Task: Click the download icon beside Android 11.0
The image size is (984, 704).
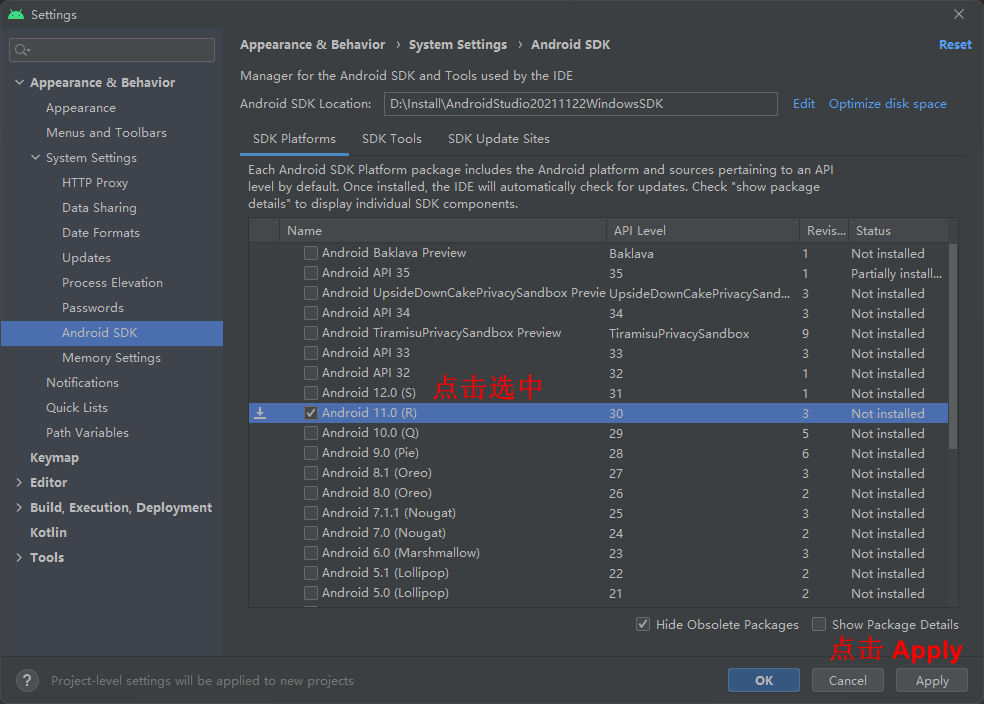Action: tap(260, 413)
